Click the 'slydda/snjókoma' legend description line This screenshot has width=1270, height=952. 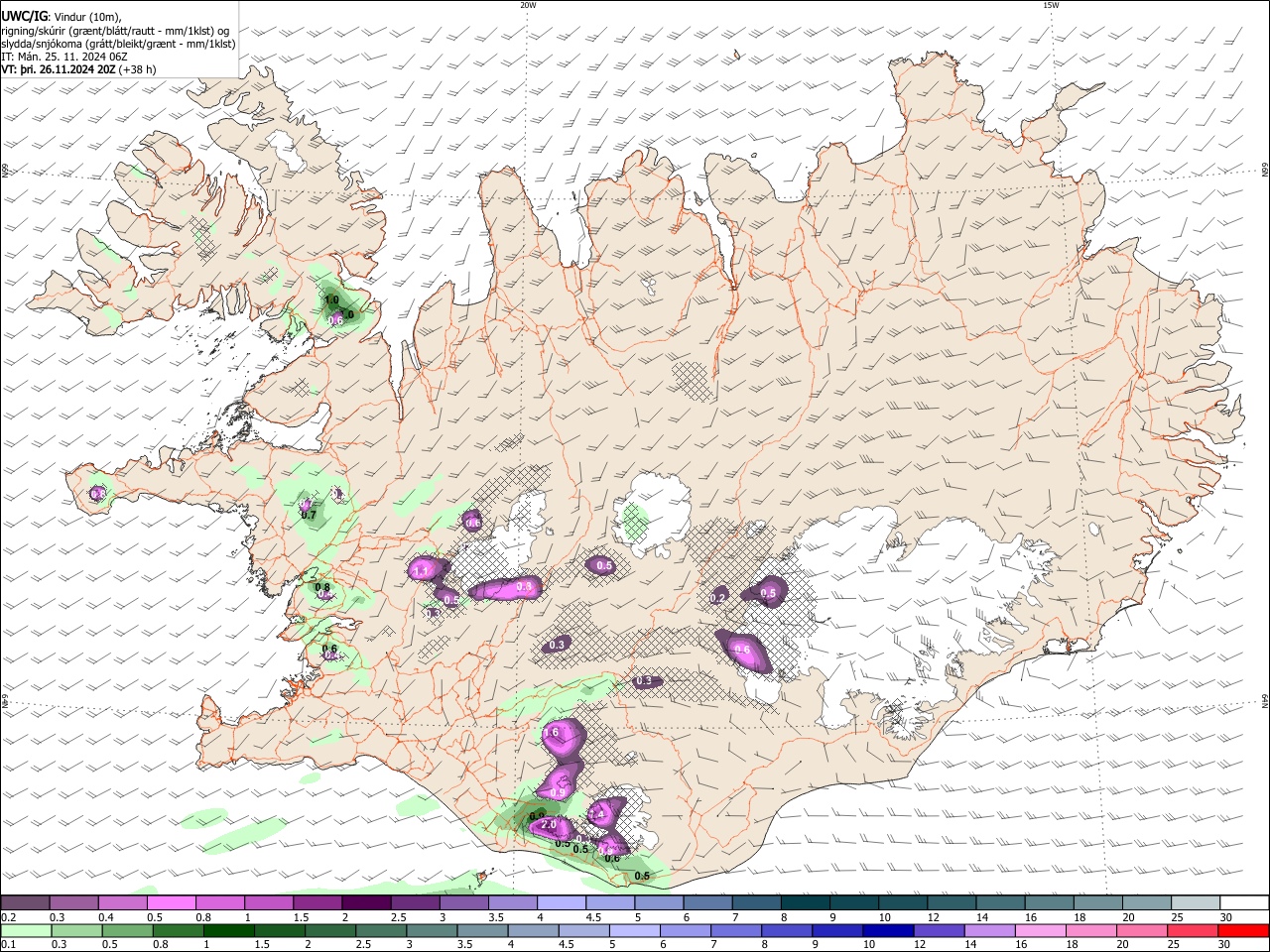pyautogui.click(x=118, y=44)
